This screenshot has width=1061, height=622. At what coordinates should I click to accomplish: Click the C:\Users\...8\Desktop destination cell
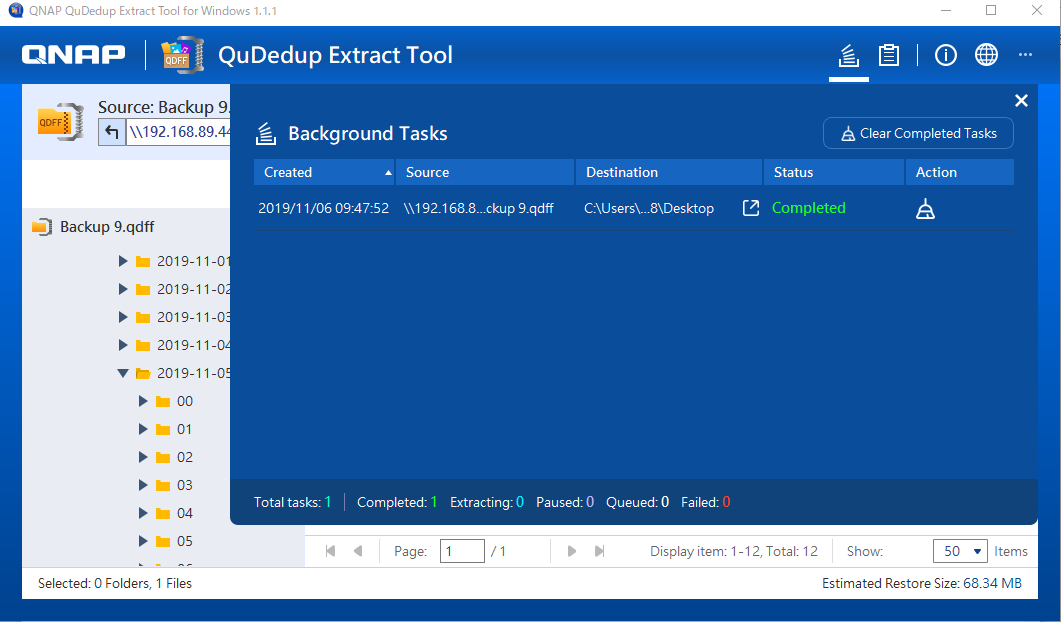click(x=649, y=208)
